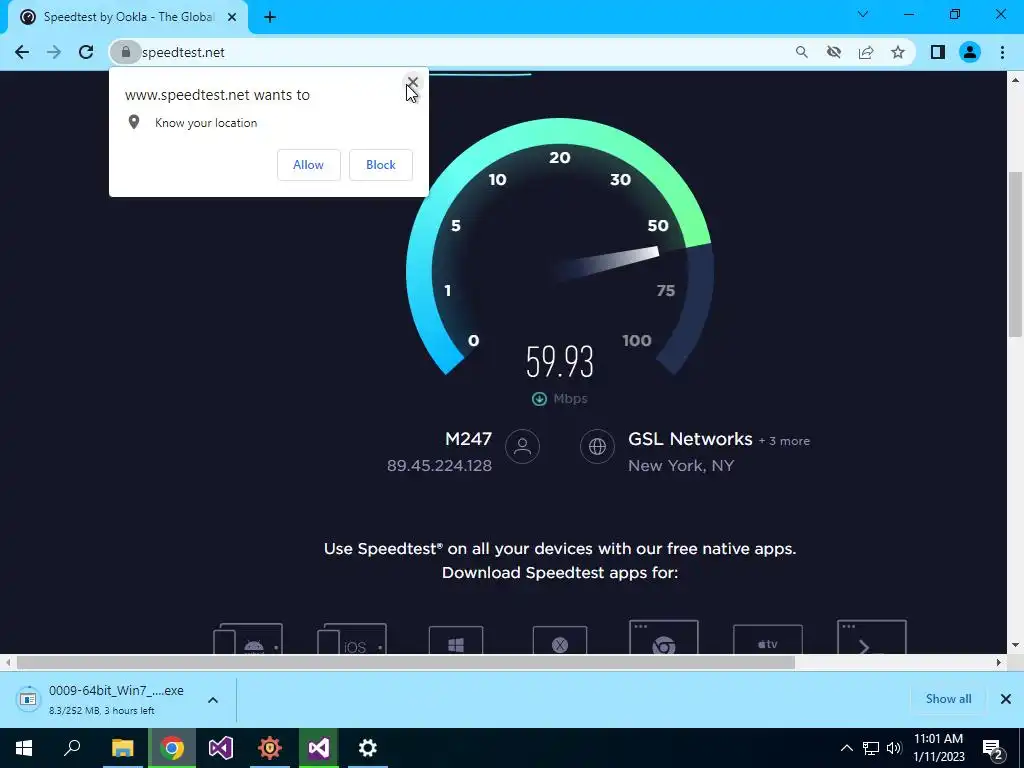The height and width of the screenshot is (768, 1024).
Task: Block speedtest.net location access
Action: tap(381, 165)
